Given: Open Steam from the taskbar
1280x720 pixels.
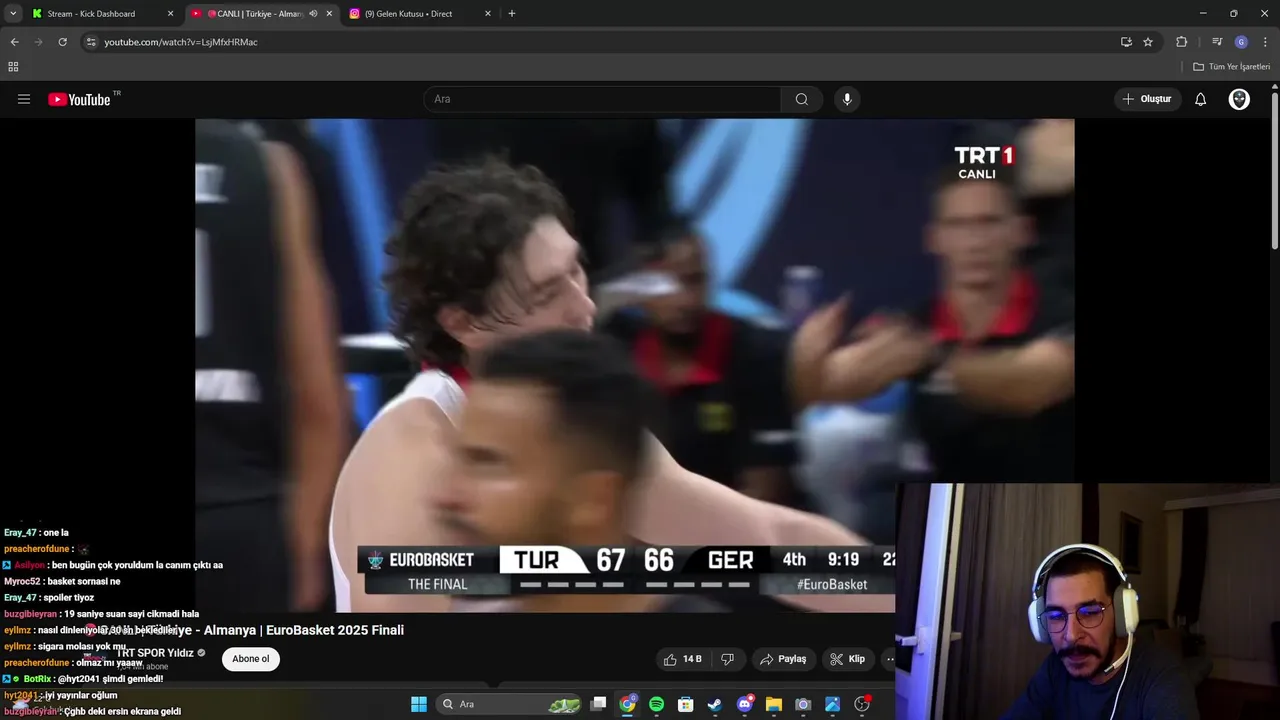Looking at the screenshot, I should pos(715,704).
